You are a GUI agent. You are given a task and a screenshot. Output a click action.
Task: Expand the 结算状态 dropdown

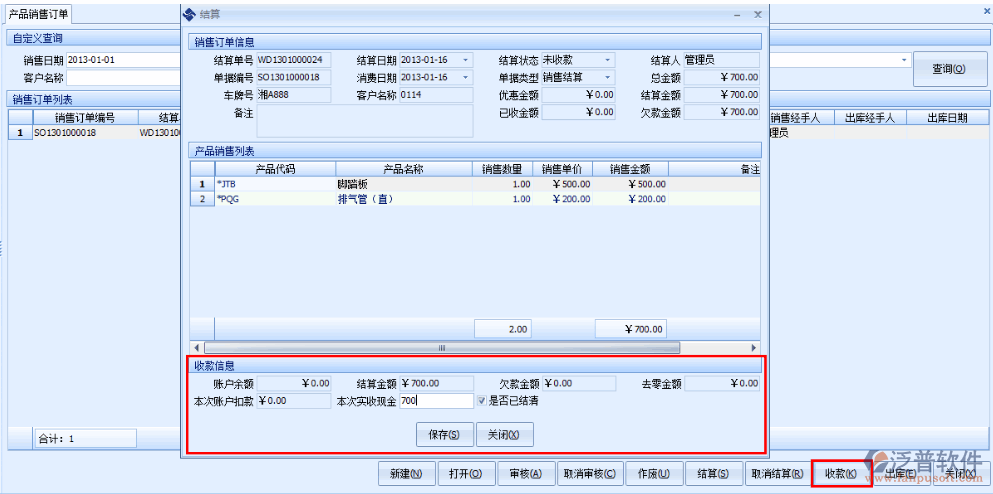pos(607,61)
